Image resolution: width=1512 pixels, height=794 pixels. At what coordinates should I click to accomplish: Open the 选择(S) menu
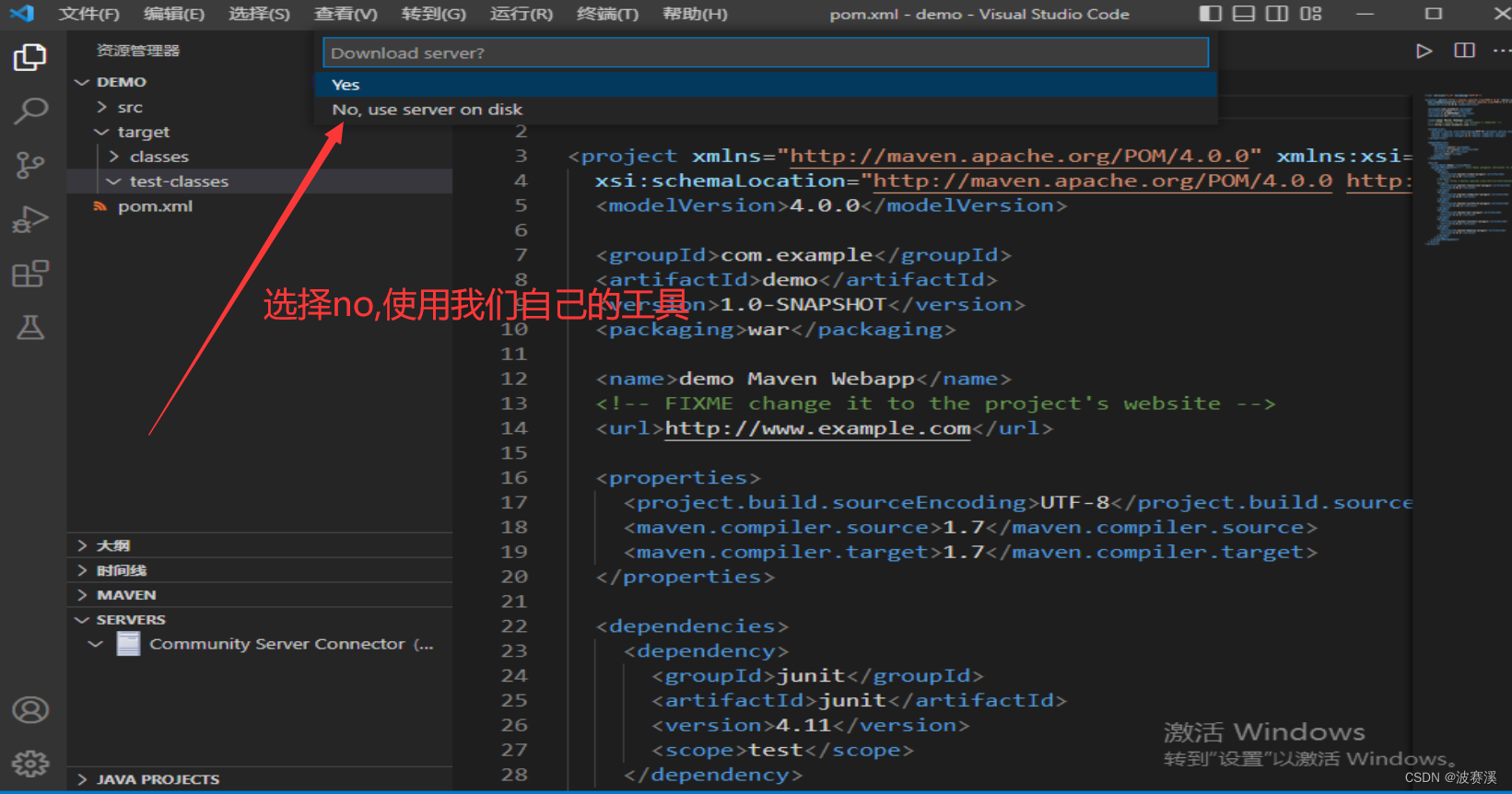pyautogui.click(x=259, y=14)
